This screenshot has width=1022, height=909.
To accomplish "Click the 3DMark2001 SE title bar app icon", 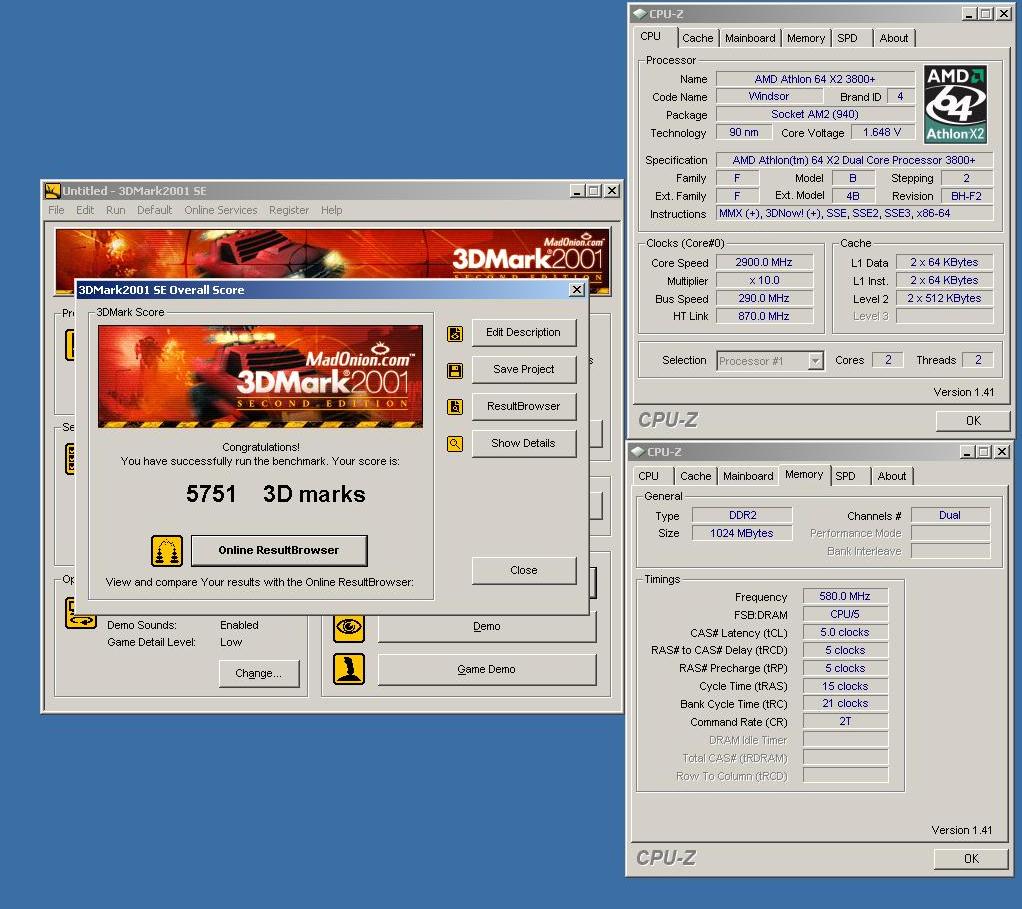I will coord(52,191).
